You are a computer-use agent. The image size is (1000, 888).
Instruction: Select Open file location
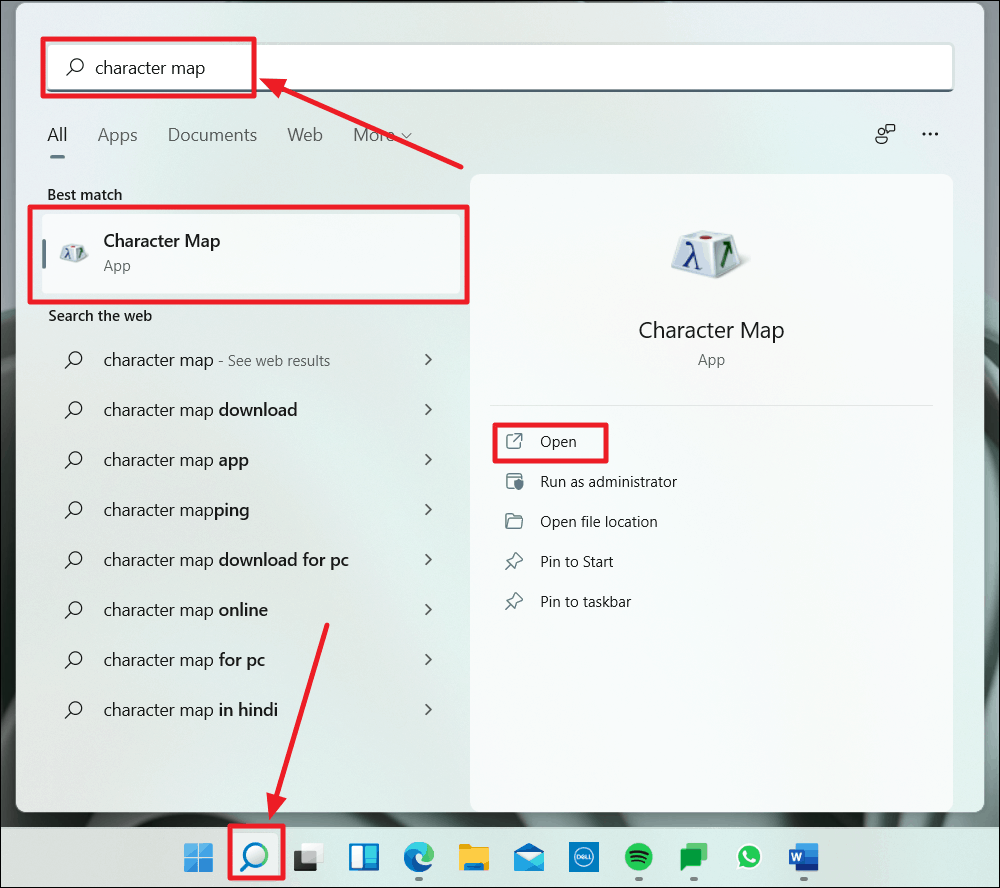(x=582, y=522)
